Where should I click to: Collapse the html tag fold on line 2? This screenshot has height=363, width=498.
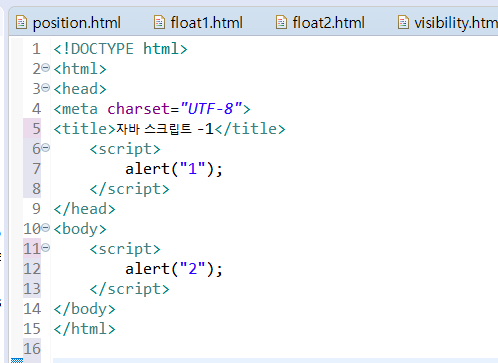pyautogui.click(x=46, y=68)
